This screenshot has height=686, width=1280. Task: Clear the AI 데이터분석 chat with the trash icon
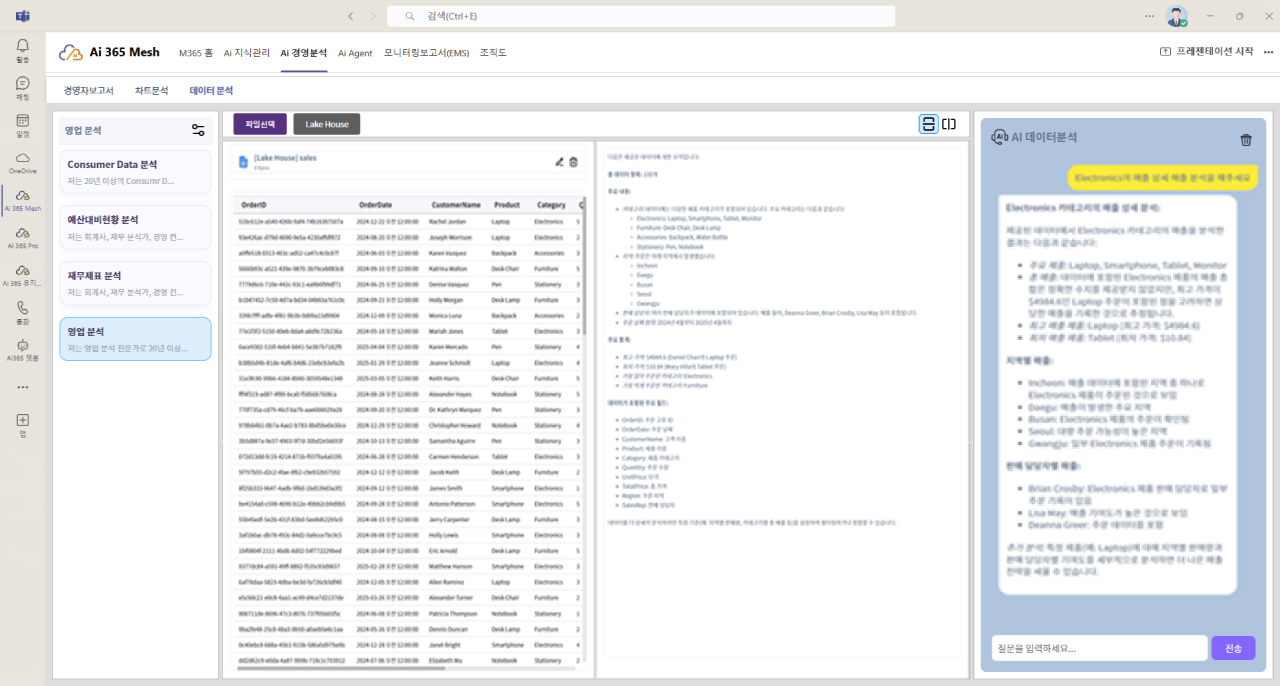click(x=1245, y=140)
